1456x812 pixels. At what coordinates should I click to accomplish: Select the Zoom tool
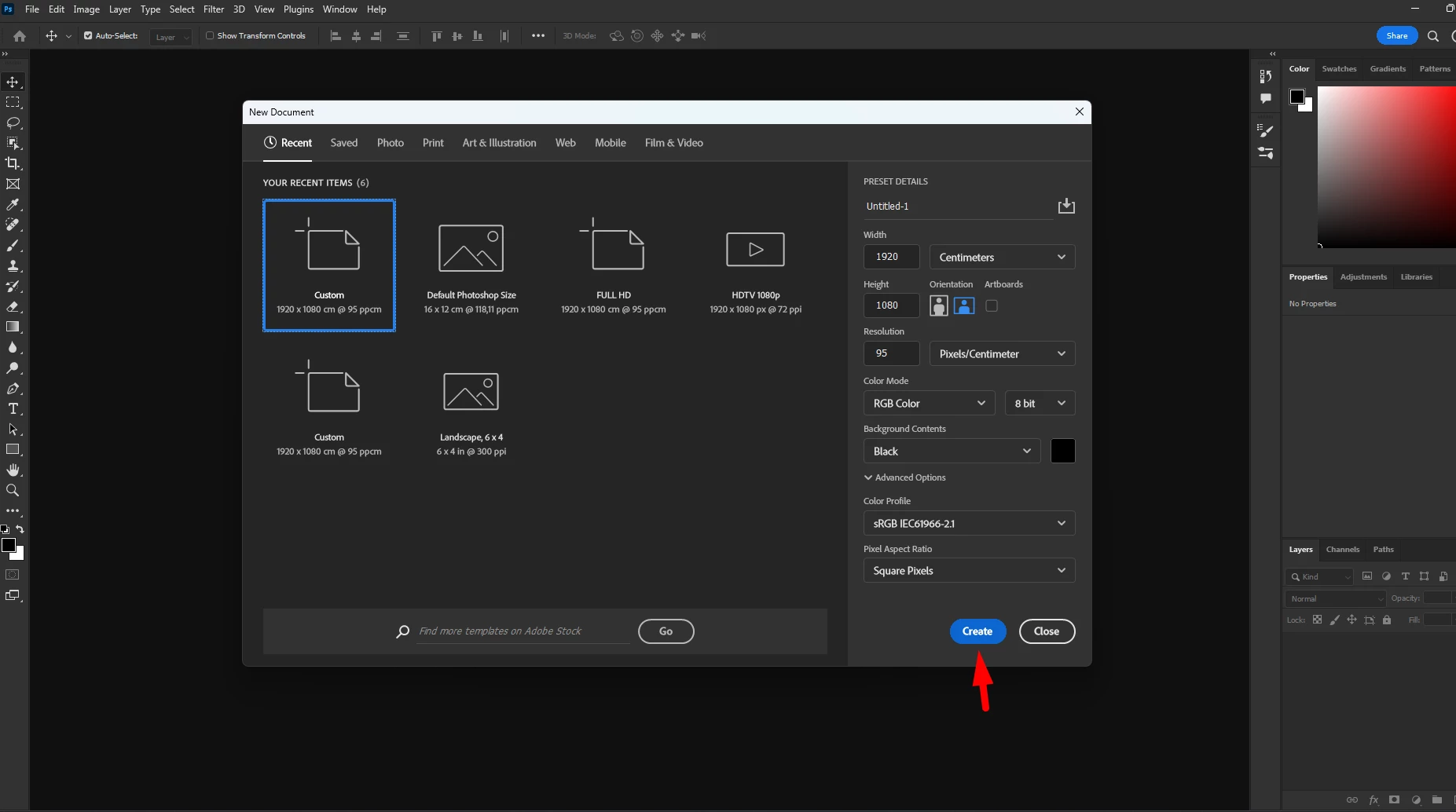(13, 491)
